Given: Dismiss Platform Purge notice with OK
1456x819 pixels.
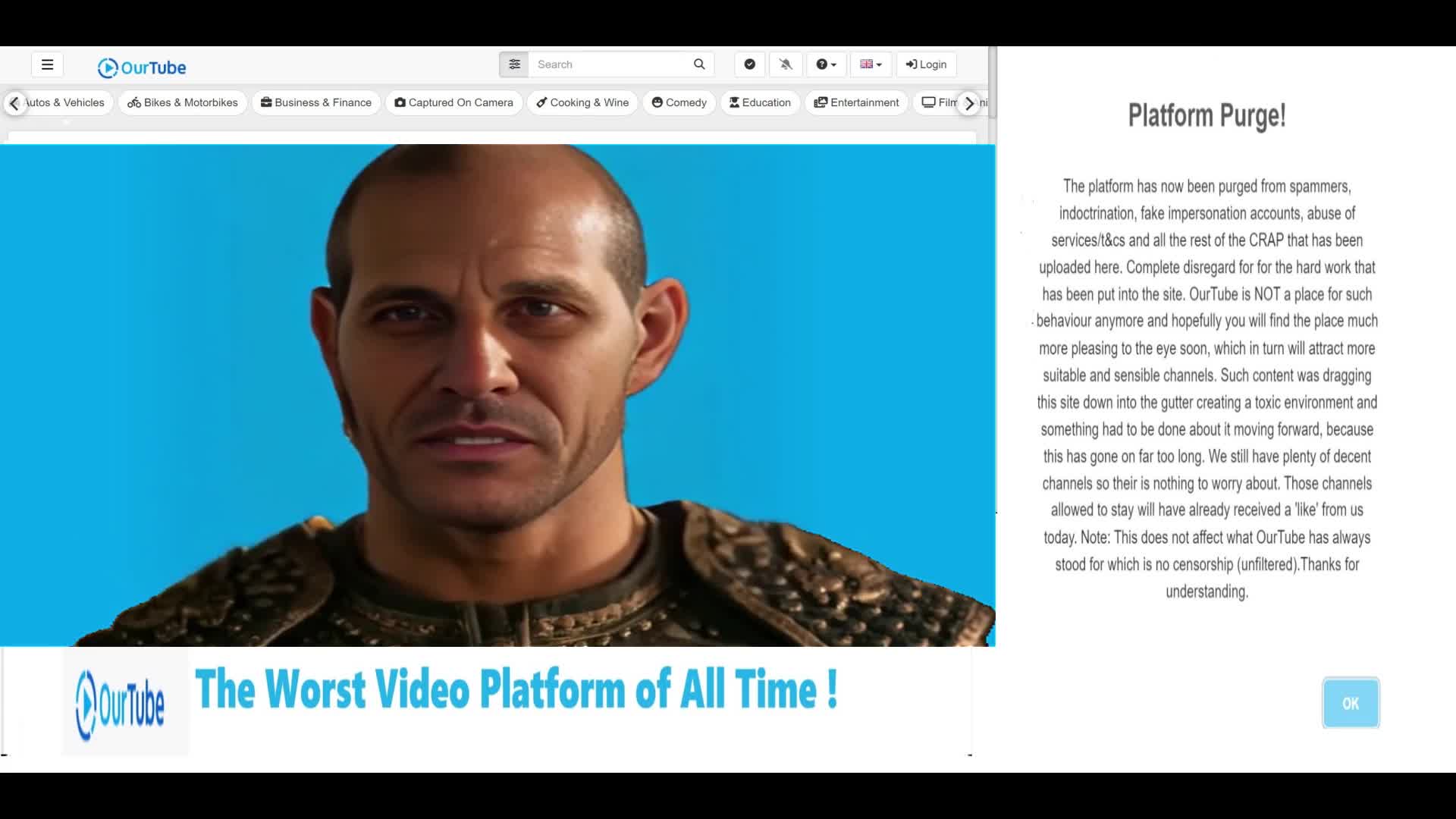Looking at the screenshot, I should point(1351,703).
